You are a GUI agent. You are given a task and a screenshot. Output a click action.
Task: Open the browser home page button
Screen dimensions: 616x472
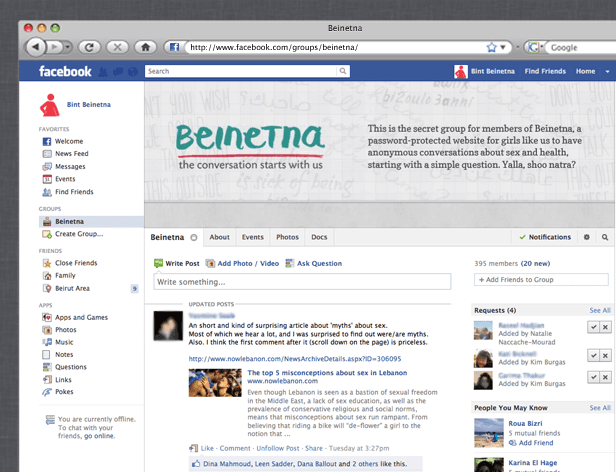145,48
